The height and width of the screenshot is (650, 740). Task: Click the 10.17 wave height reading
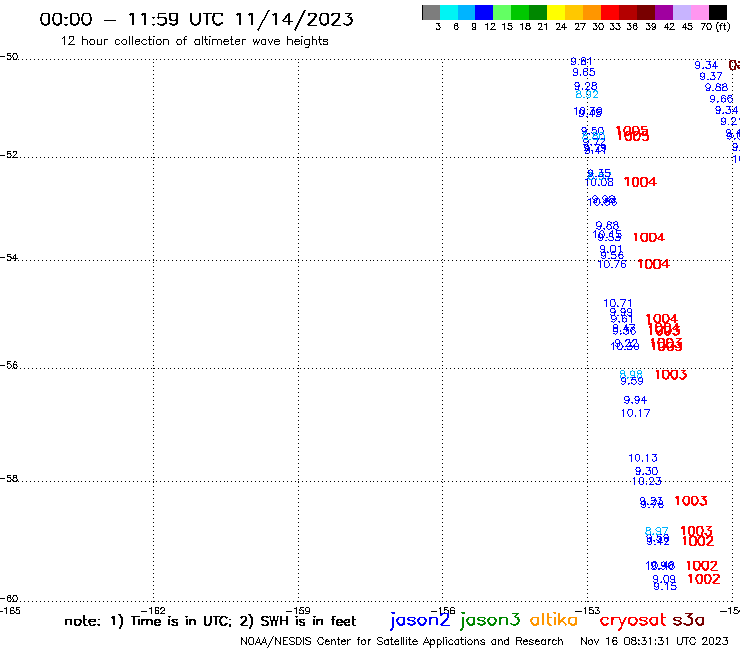(635, 413)
